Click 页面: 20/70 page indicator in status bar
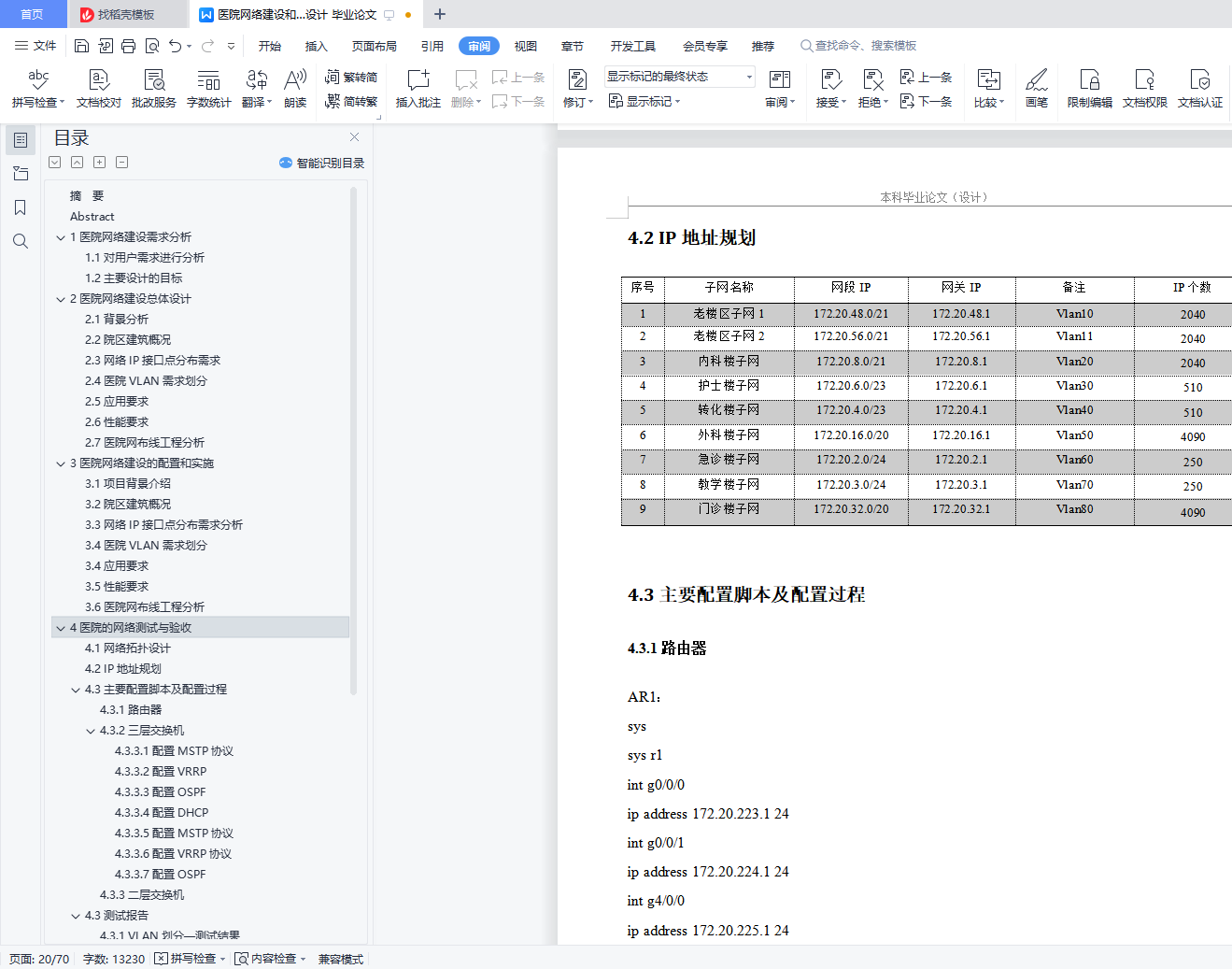The height and width of the screenshot is (969, 1232). (x=39, y=959)
